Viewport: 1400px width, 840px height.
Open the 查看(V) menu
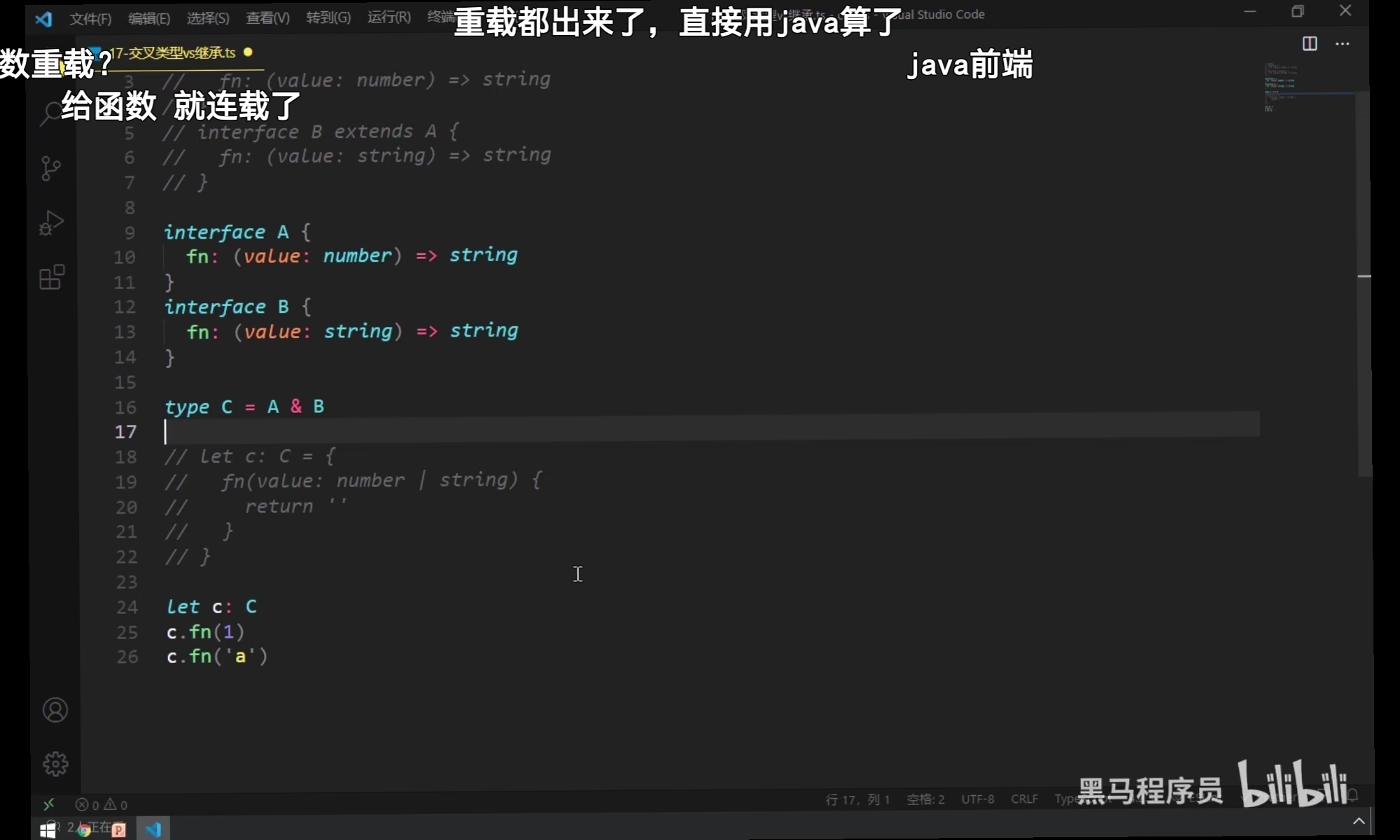pyautogui.click(x=267, y=18)
